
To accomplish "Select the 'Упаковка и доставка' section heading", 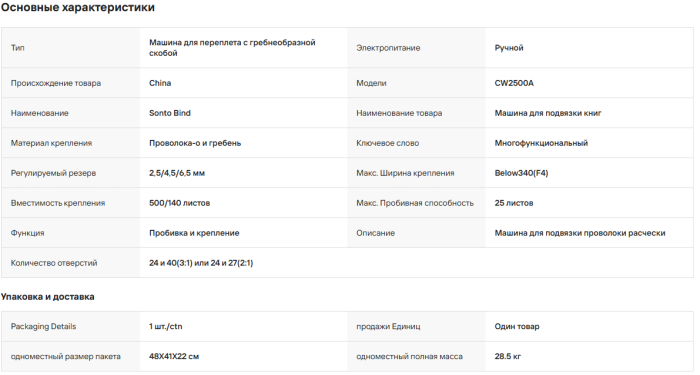I will (x=47, y=297).
